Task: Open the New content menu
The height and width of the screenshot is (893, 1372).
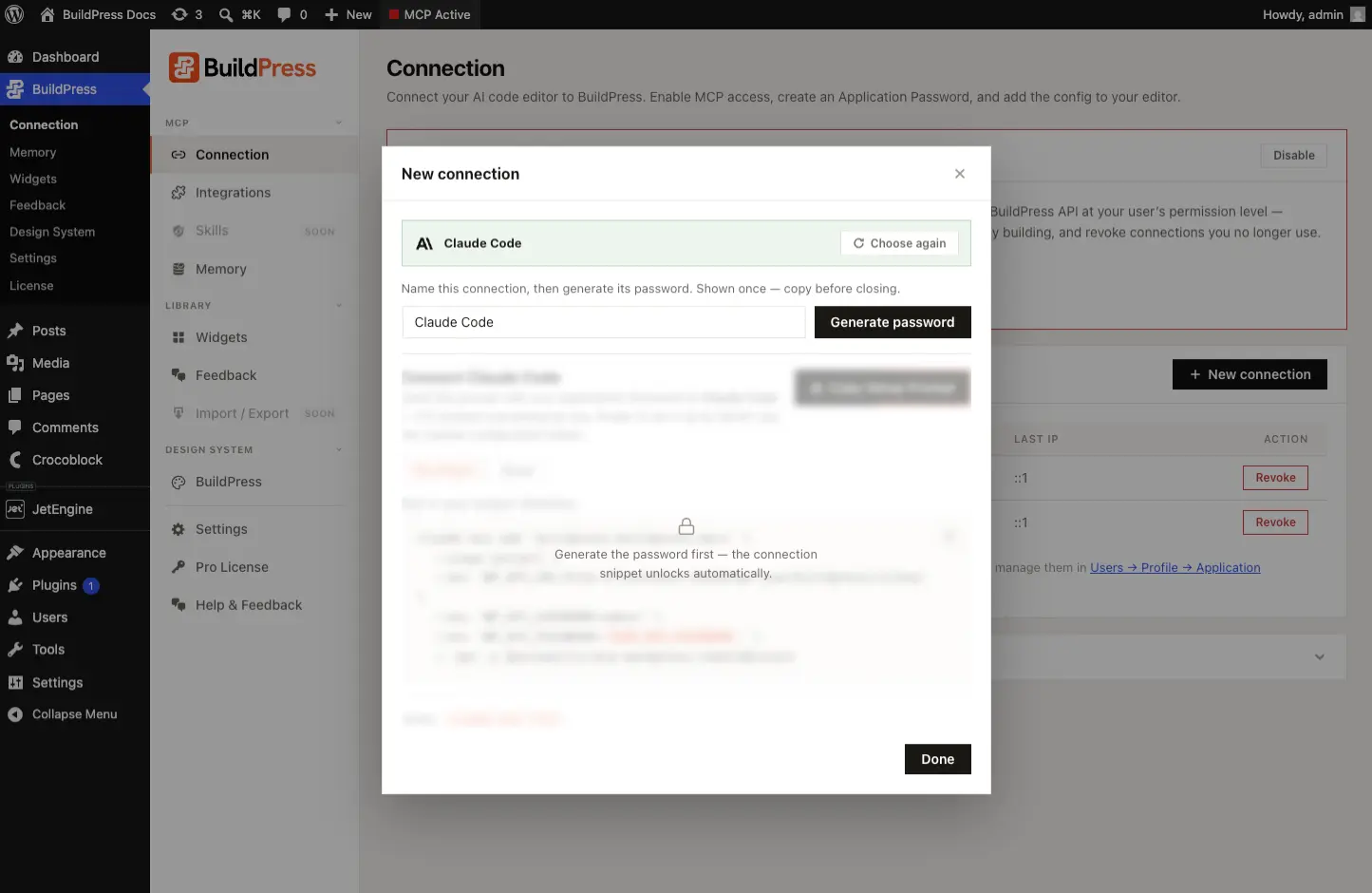Action: [x=348, y=14]
